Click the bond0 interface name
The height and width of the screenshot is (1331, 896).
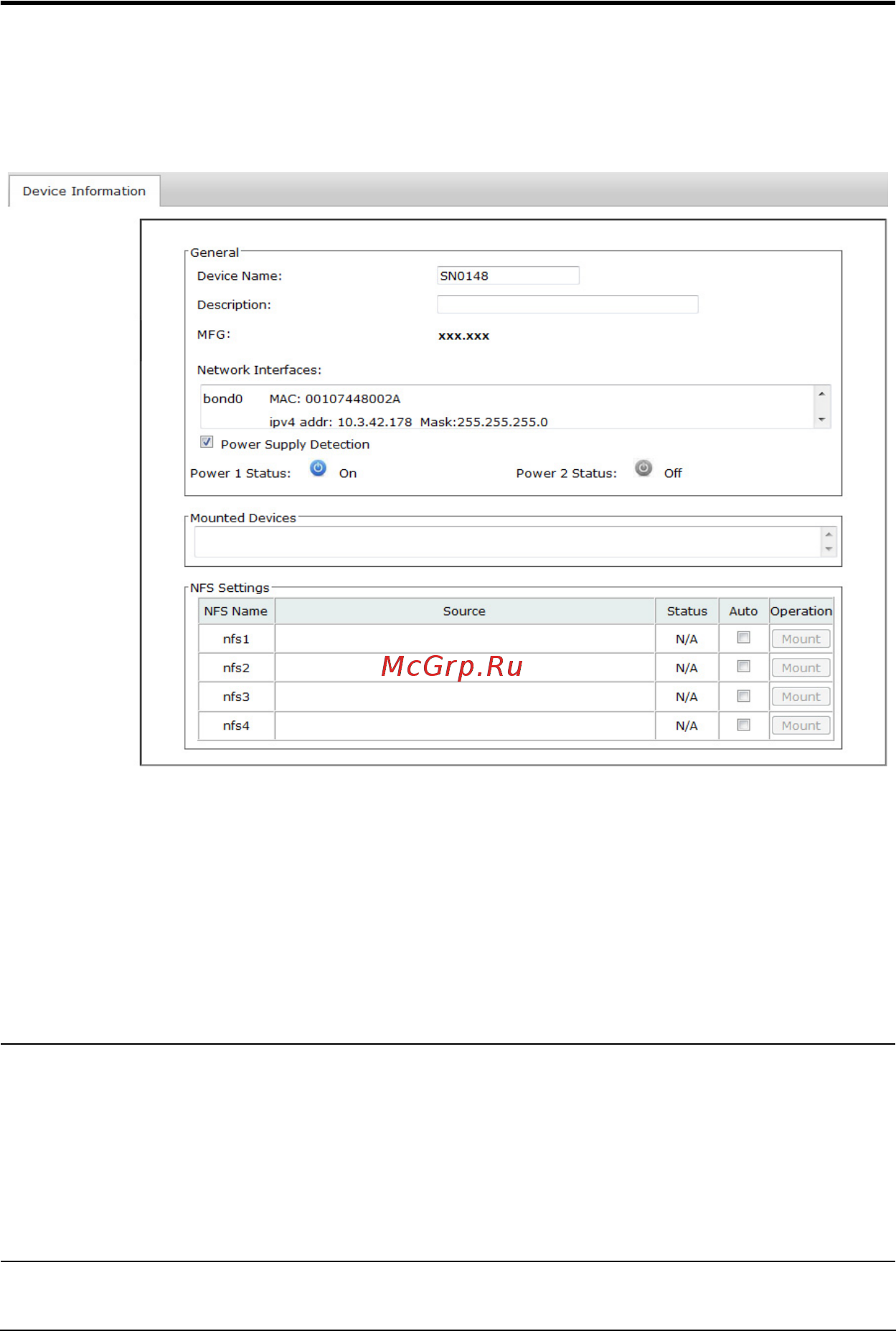pos(223,398)
